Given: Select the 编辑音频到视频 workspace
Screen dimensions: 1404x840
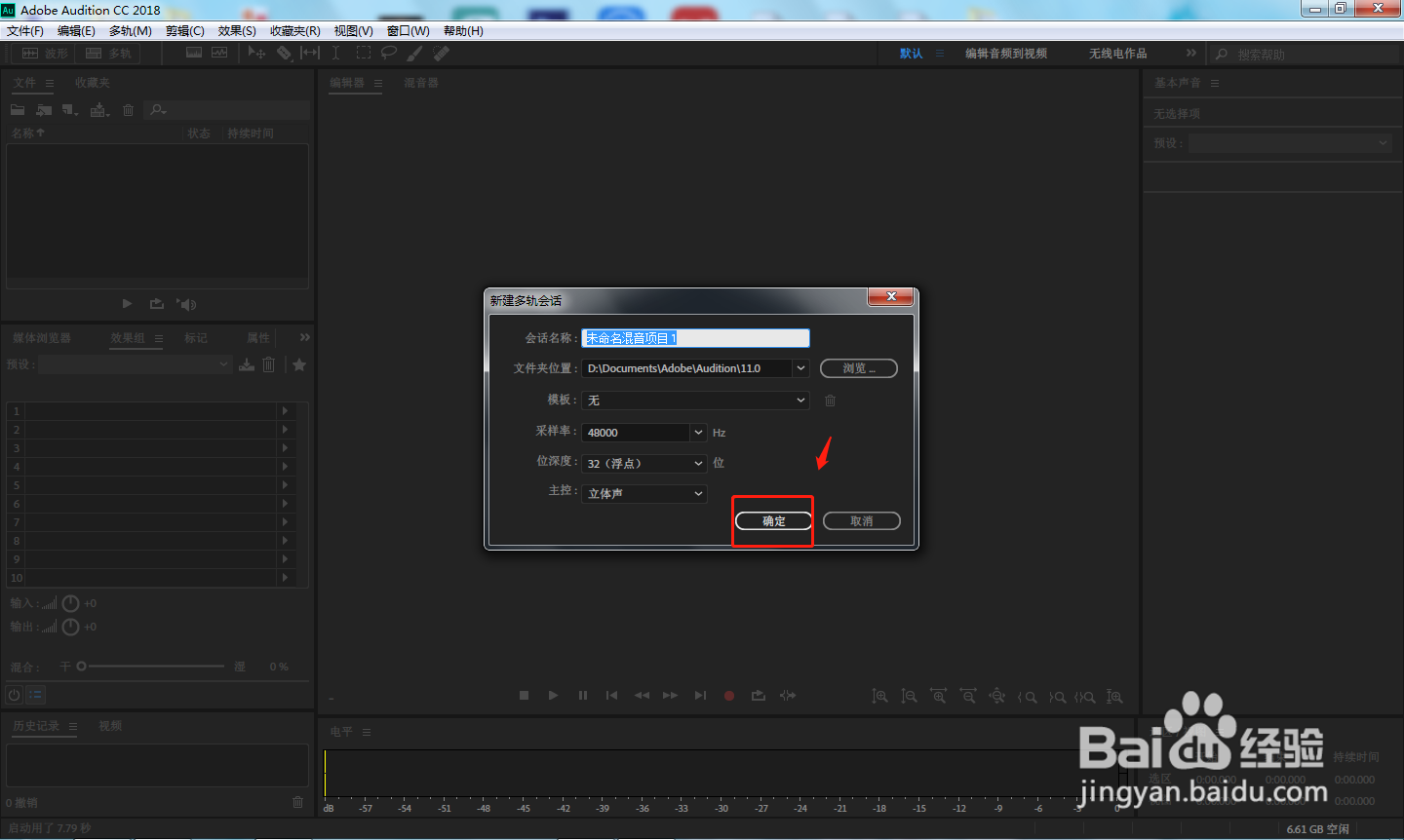Looking at the screenshot, I should [1006, 54].
